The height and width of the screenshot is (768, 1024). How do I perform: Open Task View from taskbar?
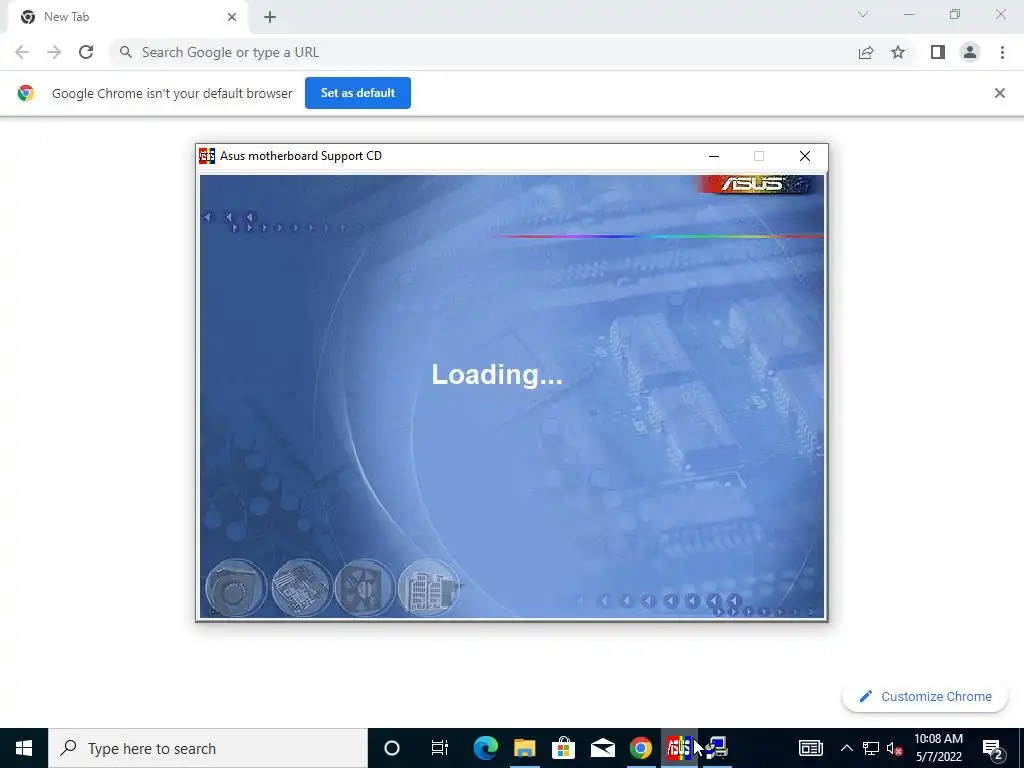click(x=440, y=748)
